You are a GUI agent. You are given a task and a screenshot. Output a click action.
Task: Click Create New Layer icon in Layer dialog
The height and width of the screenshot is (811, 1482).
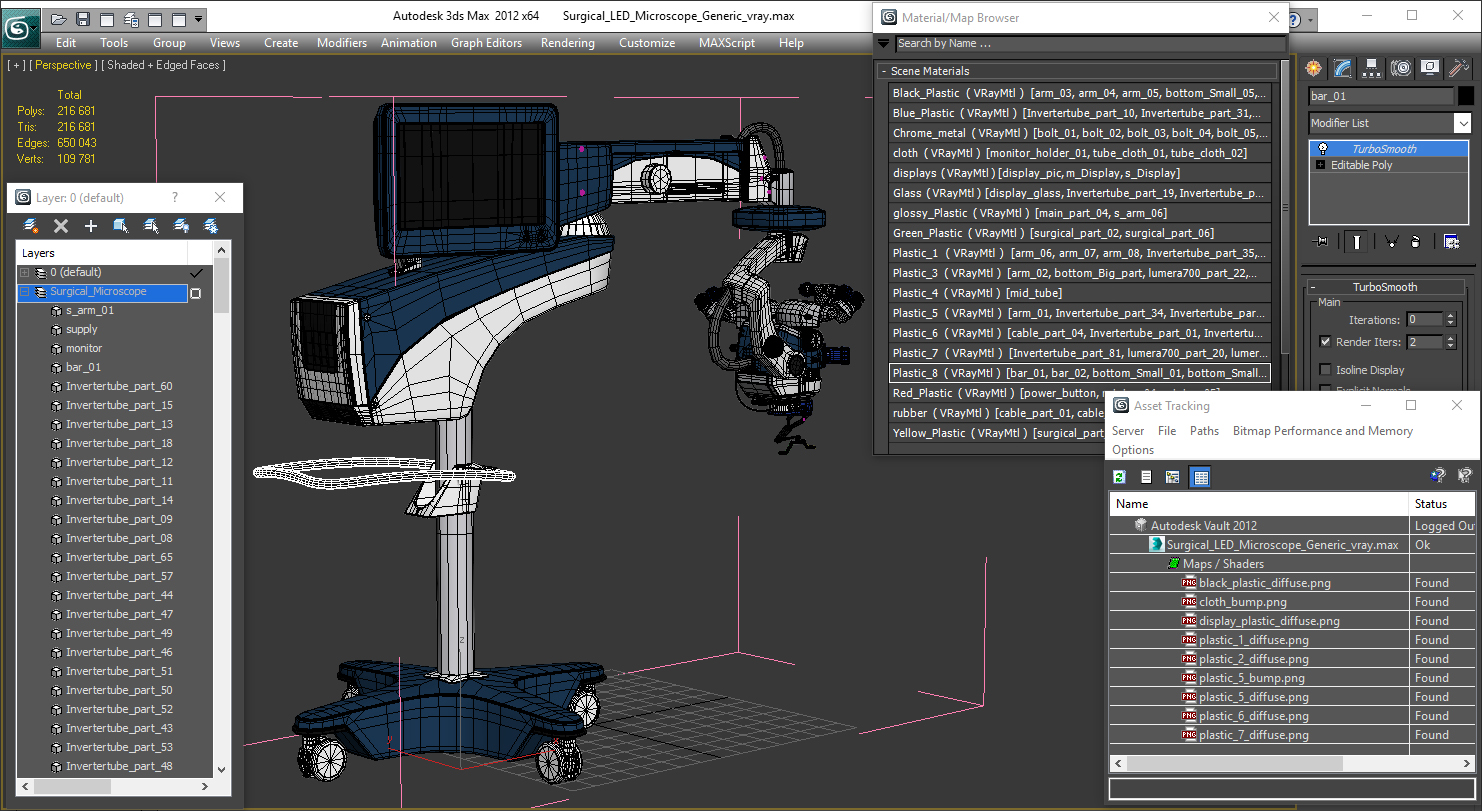click(x=30, y=226)
